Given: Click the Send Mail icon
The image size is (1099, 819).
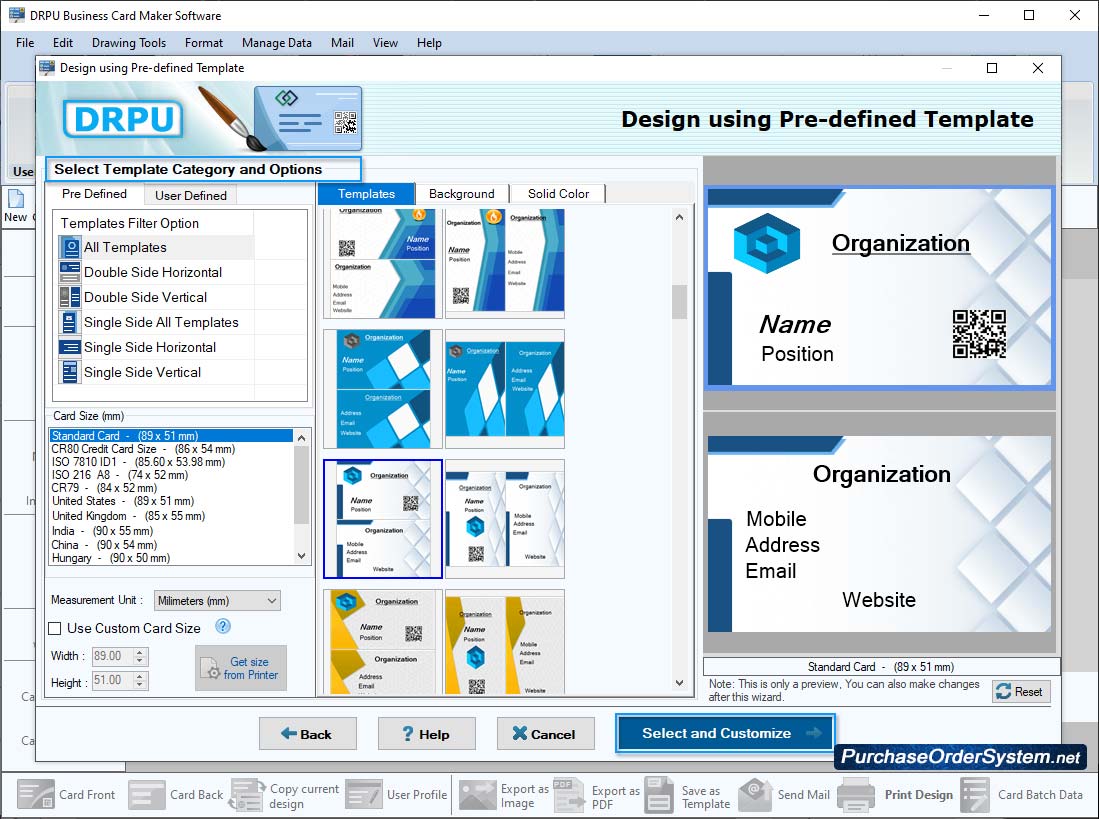Looking at the screenshot, I should click(755, 794).
